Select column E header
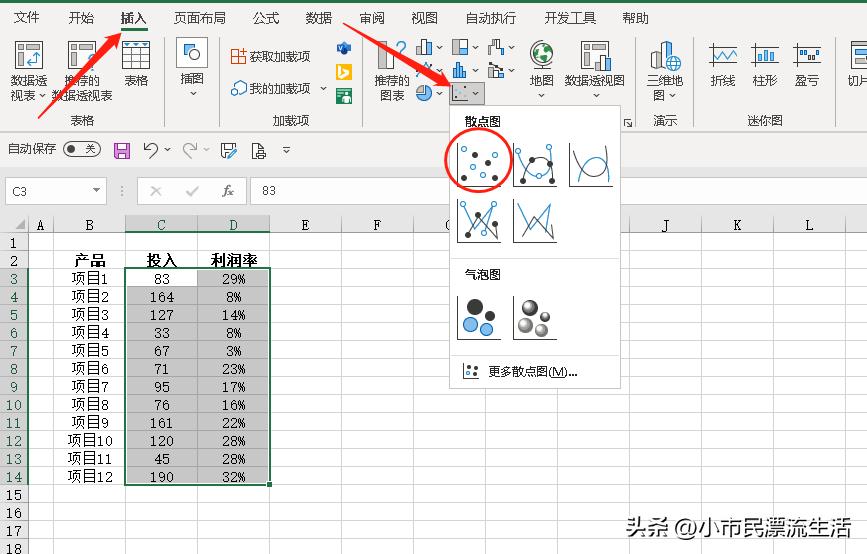The height and width of the screenshot is (554, 867). click(305, 225)
